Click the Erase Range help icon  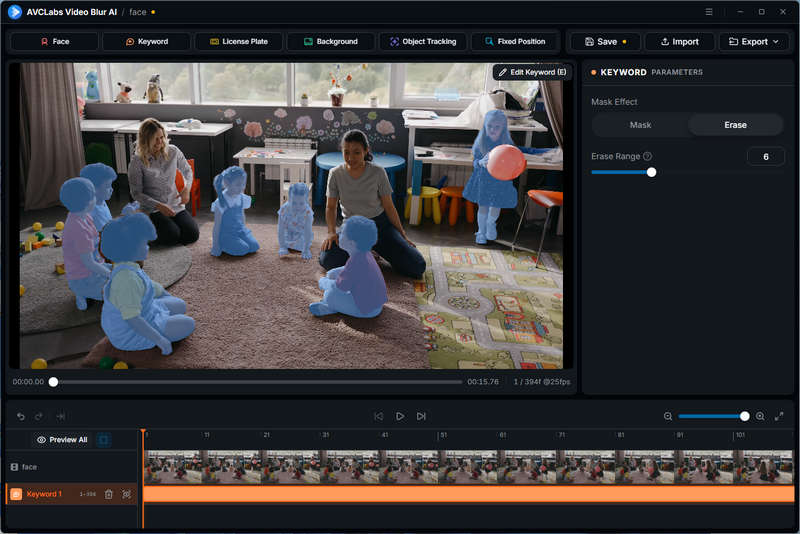tap(647, 156)
